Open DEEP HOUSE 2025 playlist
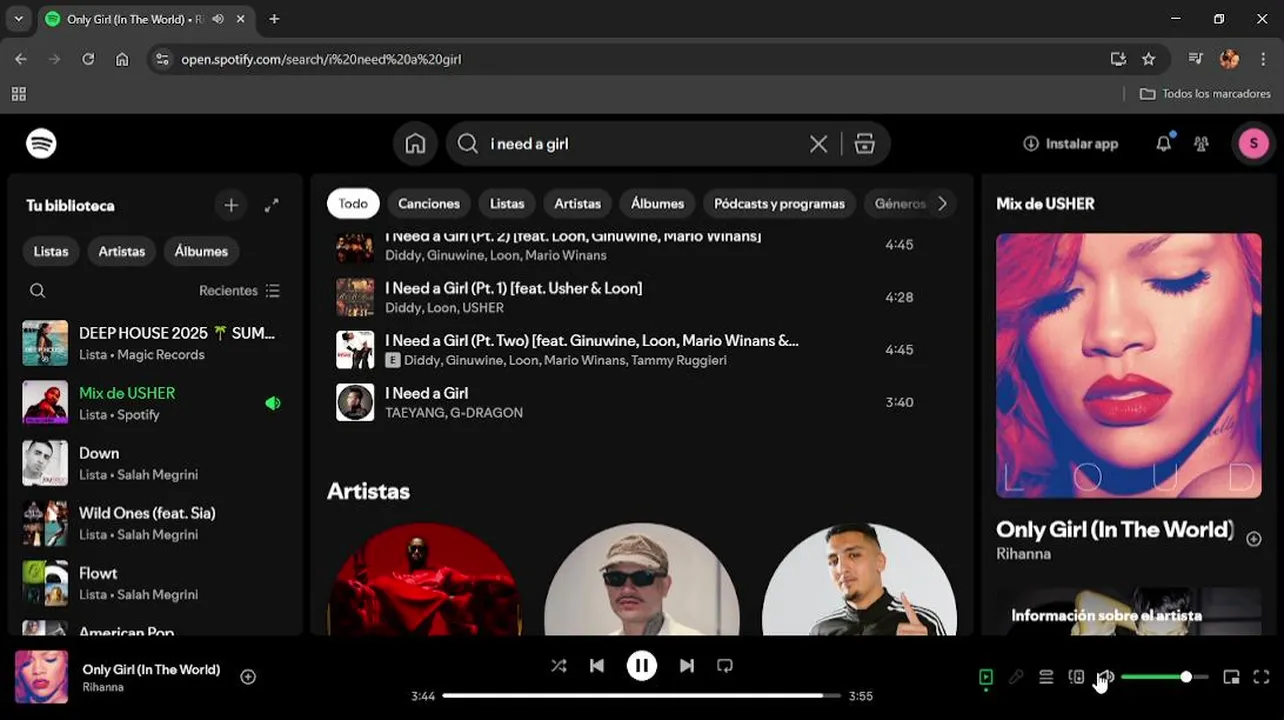Image resolution: width=1284 pixels, height=720 pixels. pos(155,343)
